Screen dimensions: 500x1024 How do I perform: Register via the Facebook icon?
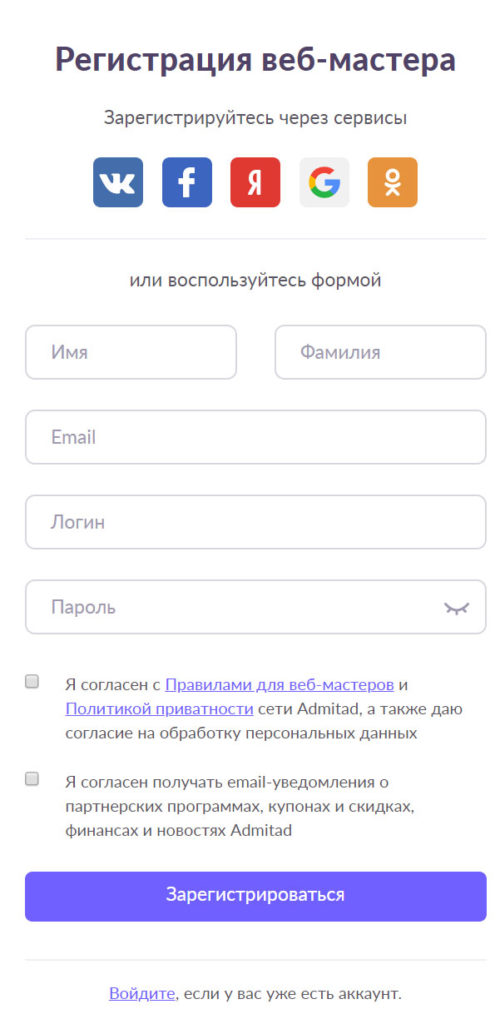coord(187,182)
